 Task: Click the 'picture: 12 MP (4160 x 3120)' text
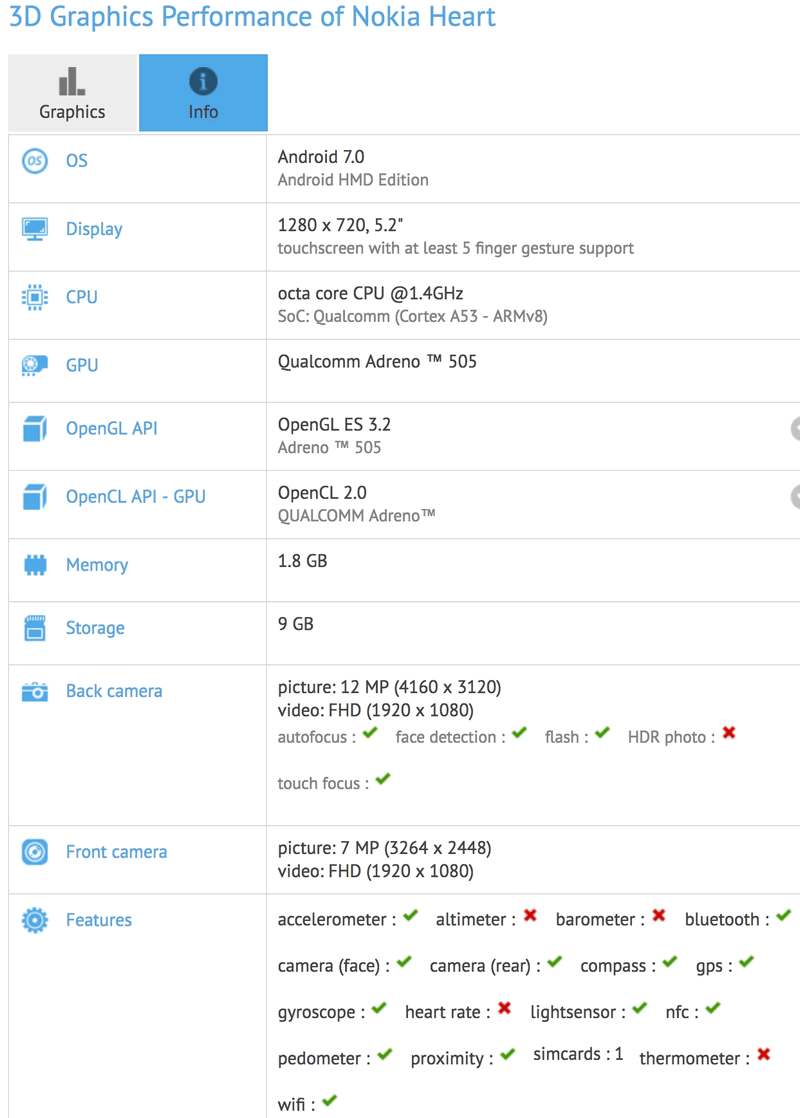click(389, 687)
